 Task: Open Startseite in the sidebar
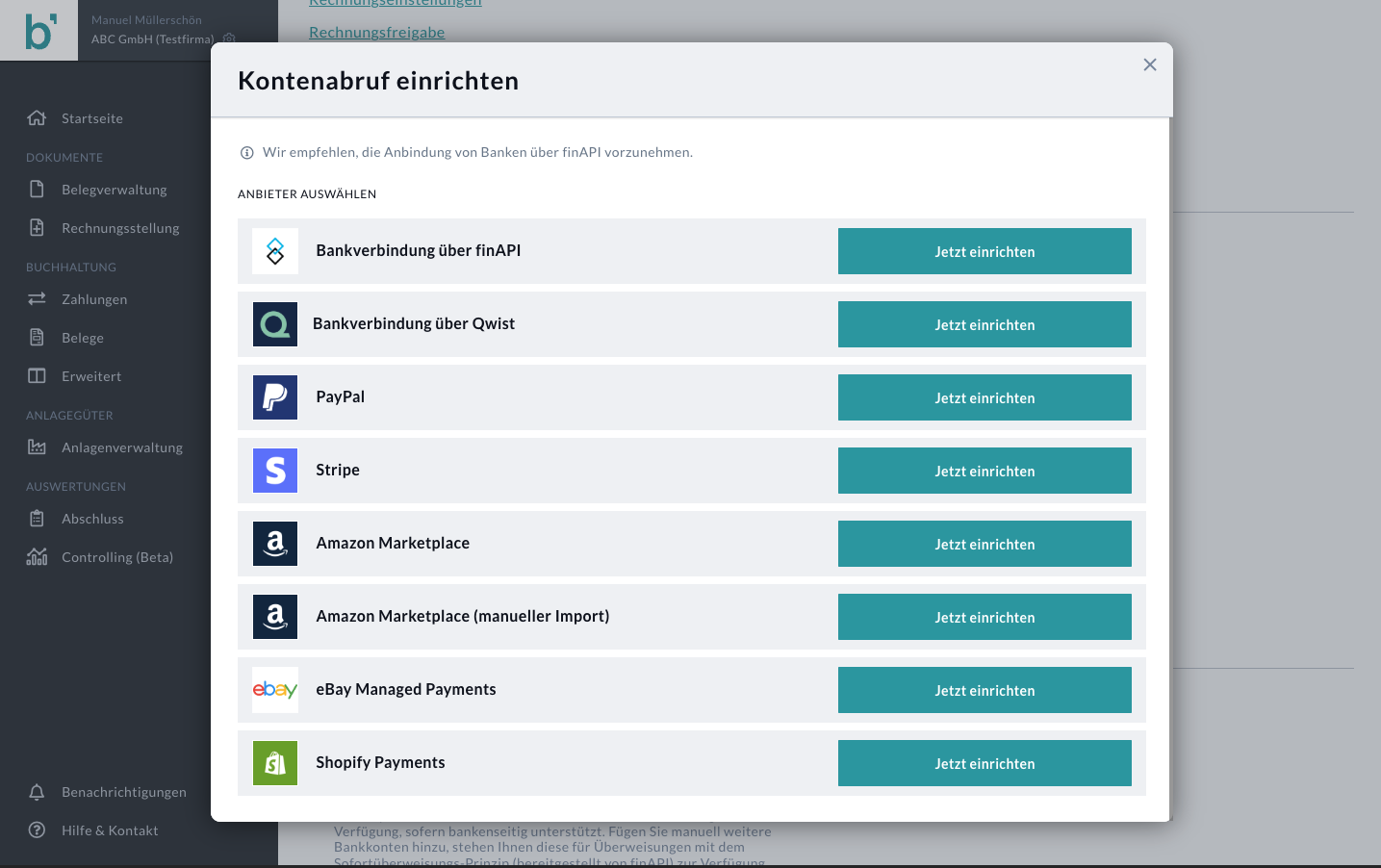pyautogui.click(x=92, y=118)
